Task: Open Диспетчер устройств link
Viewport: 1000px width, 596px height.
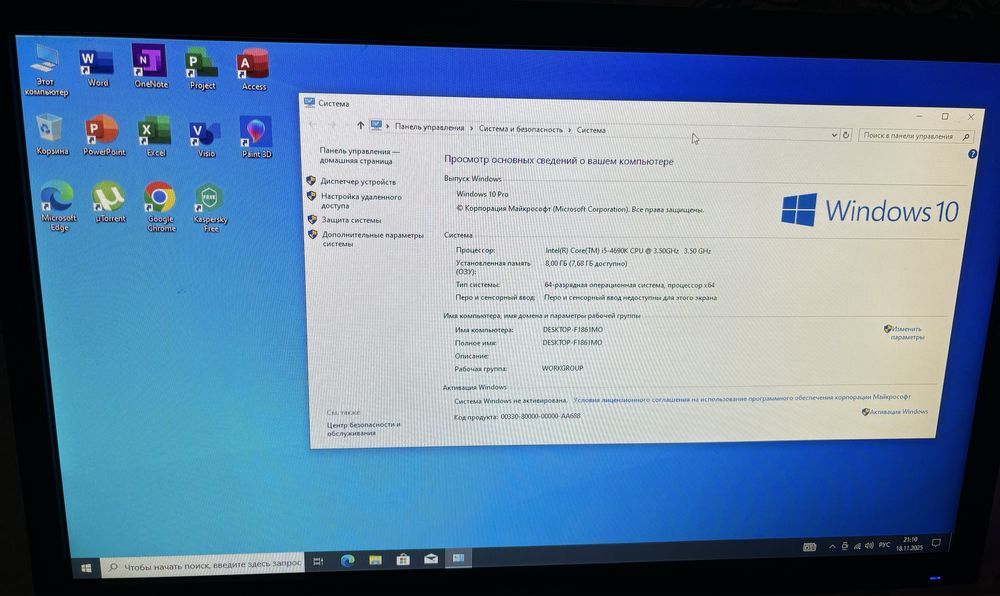Action: coord(358,182)
